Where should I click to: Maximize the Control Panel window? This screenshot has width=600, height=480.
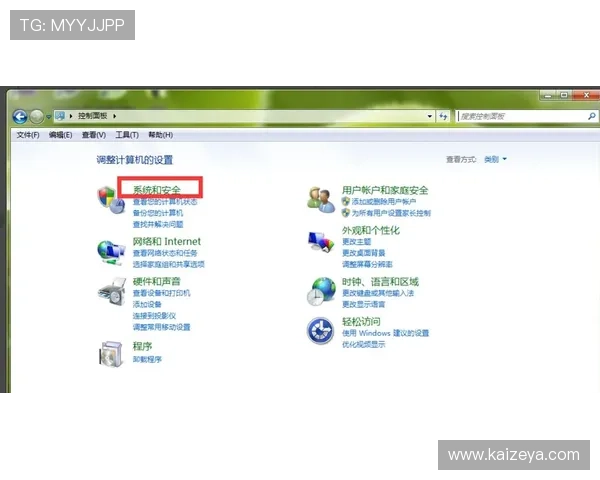pos(564,95)
